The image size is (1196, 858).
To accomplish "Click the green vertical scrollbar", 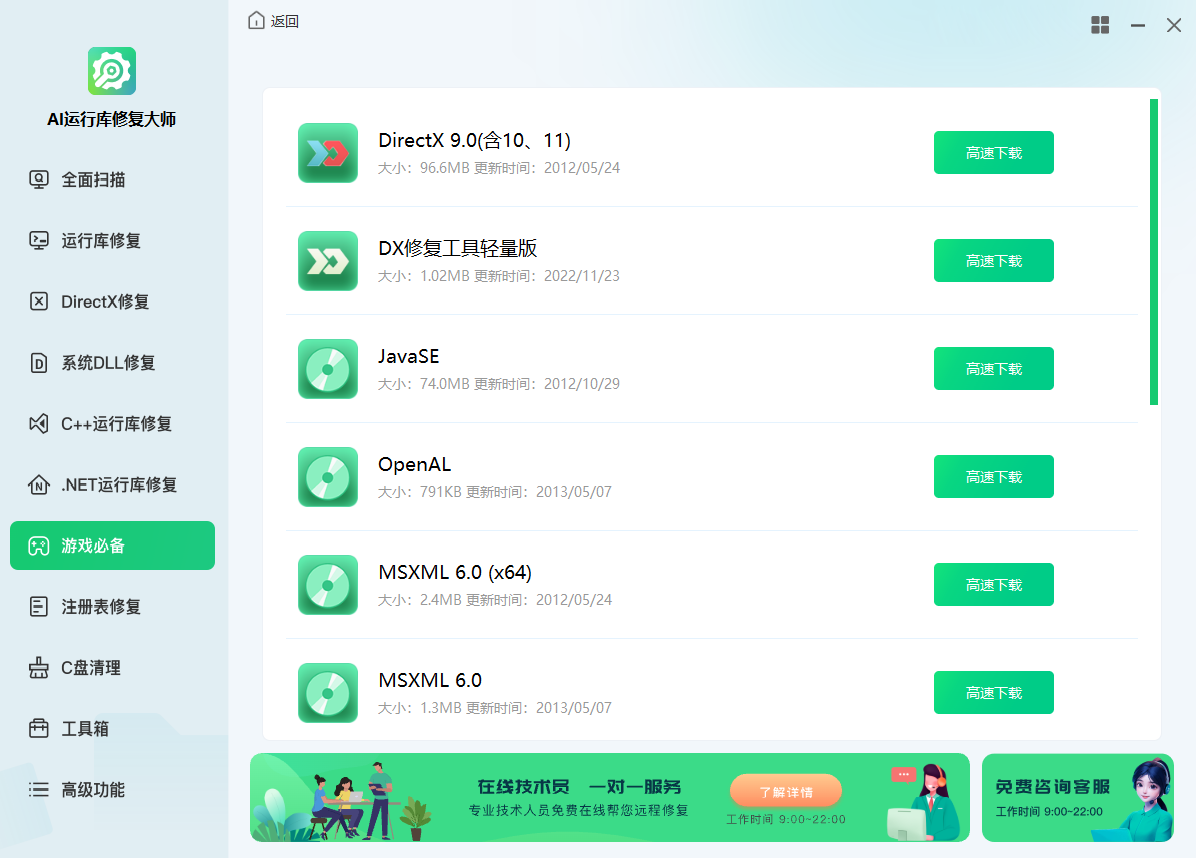I will [x=1153, y=252].
